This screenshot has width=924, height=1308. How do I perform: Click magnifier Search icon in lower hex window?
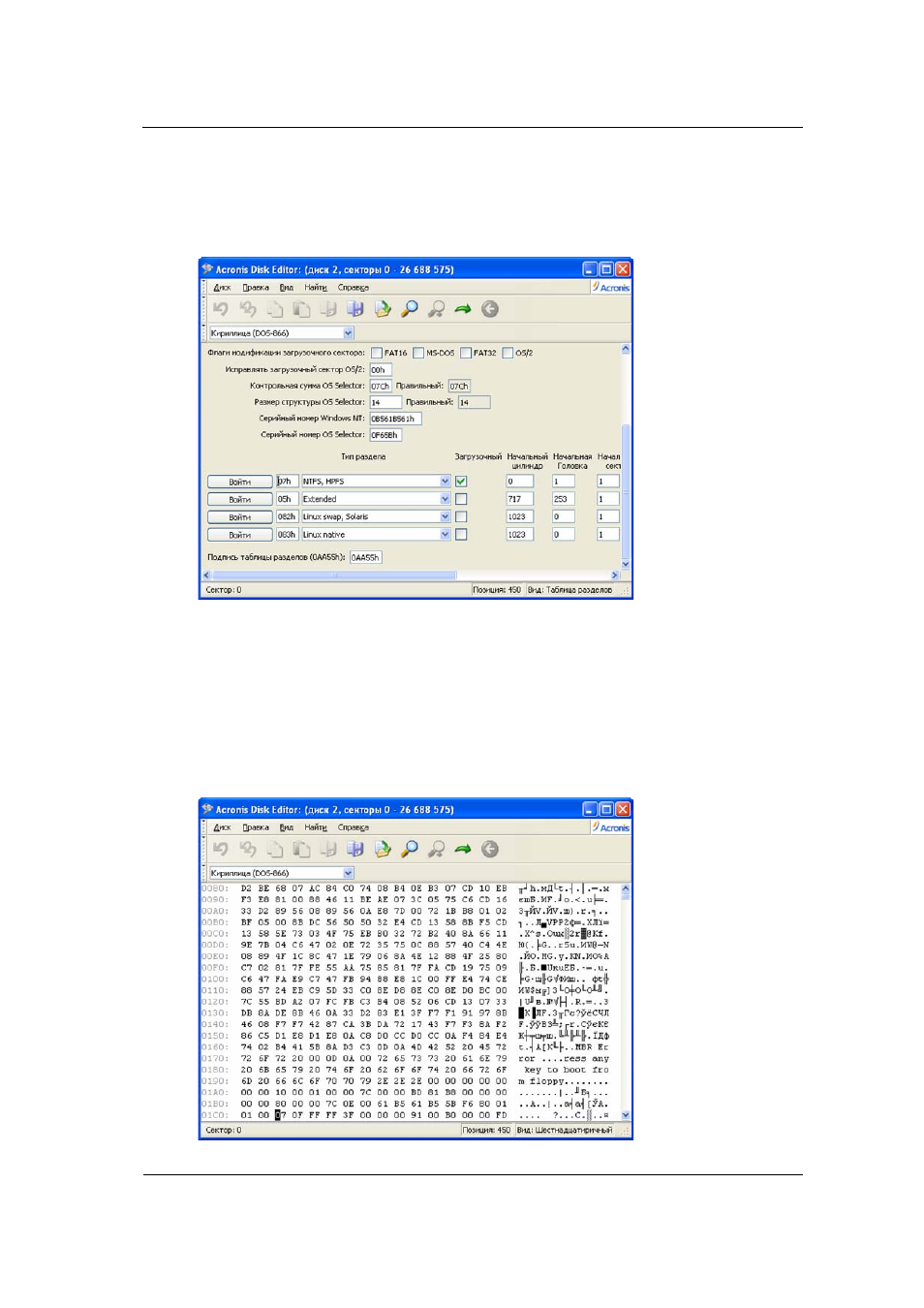410,849
